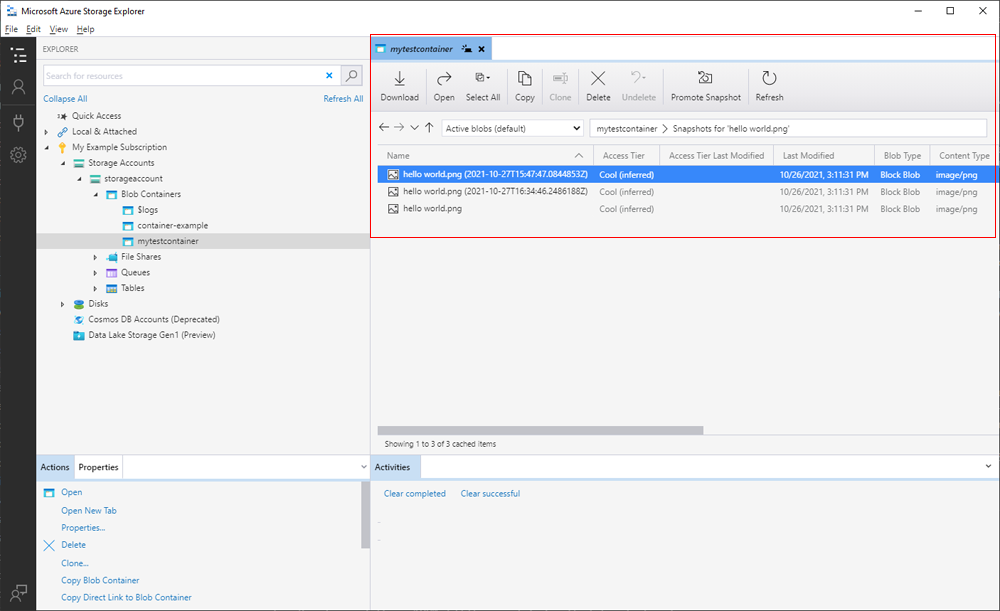Viewport: 1000px width, 611px height.
Task: Collapse the Blob Containers node
Action: coord(96,195)
